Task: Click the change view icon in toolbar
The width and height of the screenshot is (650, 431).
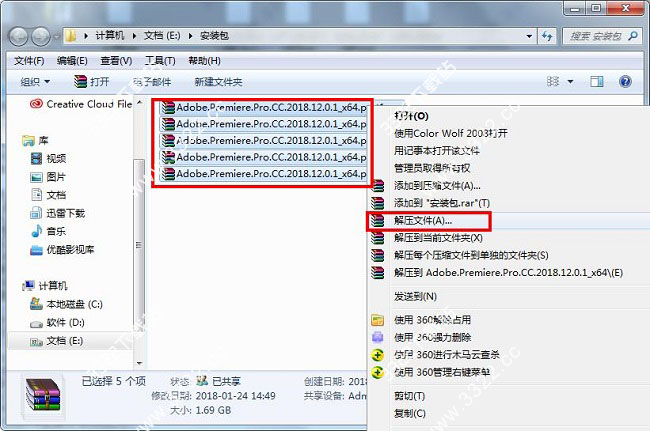Action: [x=553, y=81]
